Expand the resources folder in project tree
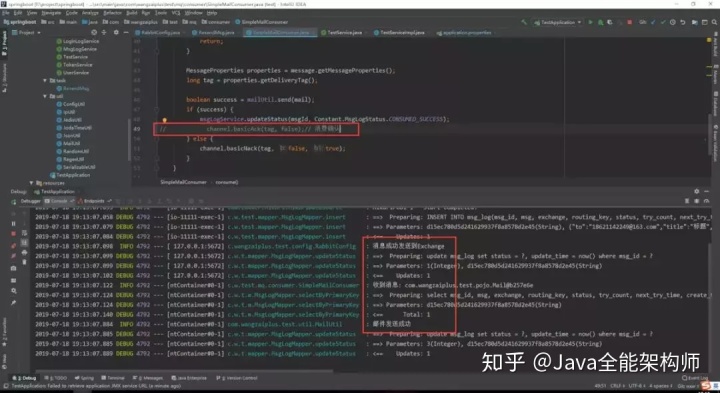Screen dimensions: 720x393 [x=32, y=183]
